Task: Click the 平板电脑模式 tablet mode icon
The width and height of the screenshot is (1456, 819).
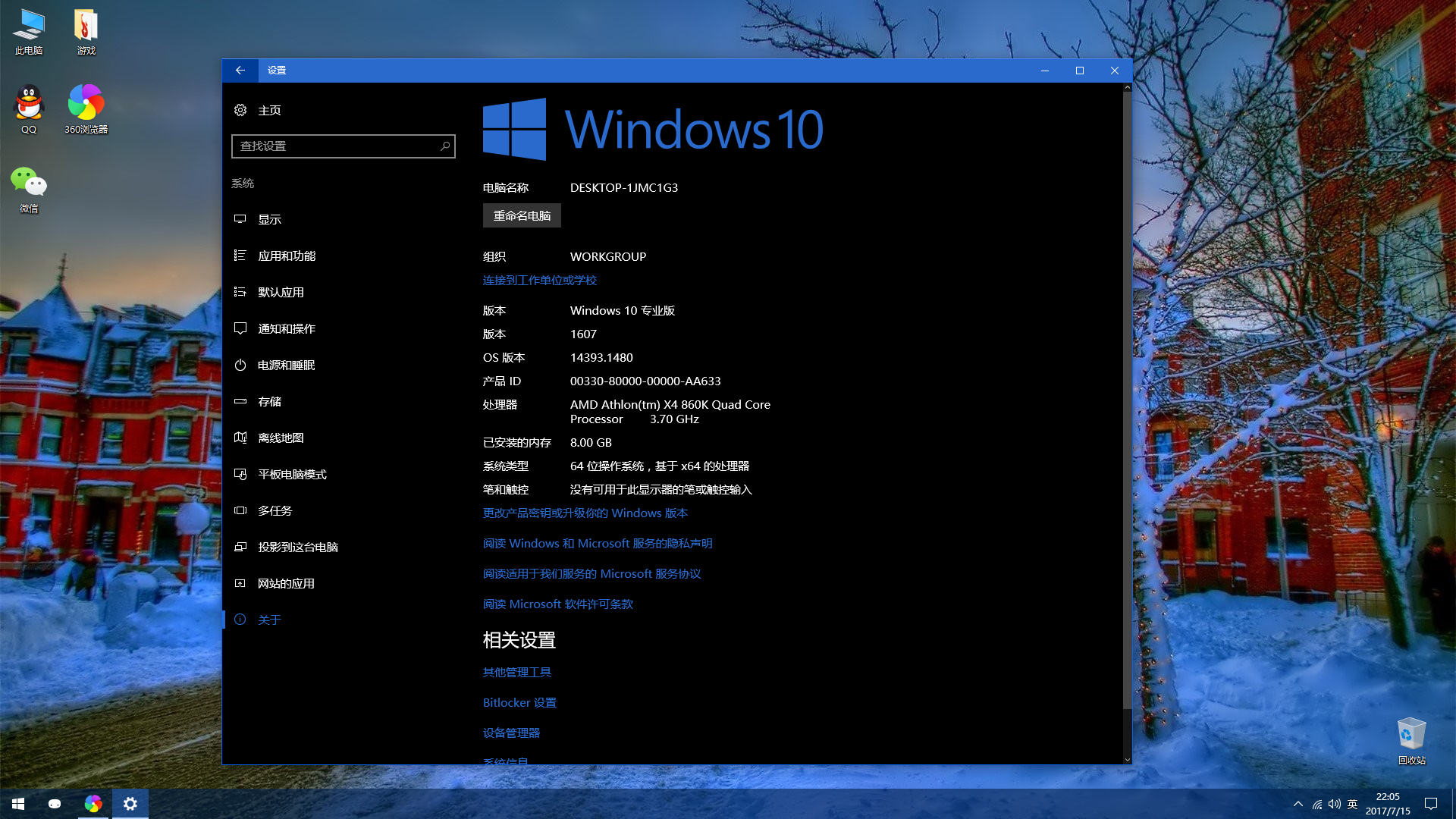Action: [x=240, y=474]
